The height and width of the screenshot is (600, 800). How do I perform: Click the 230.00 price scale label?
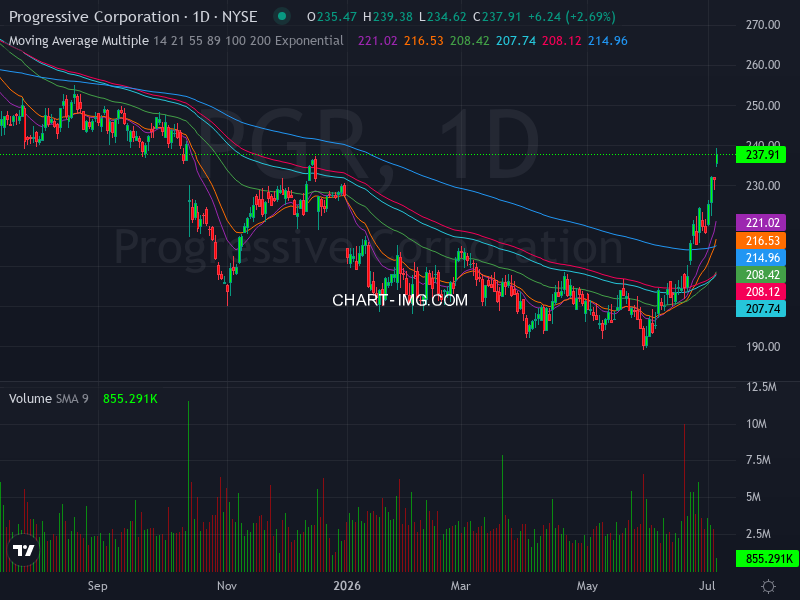coord(763,186)
